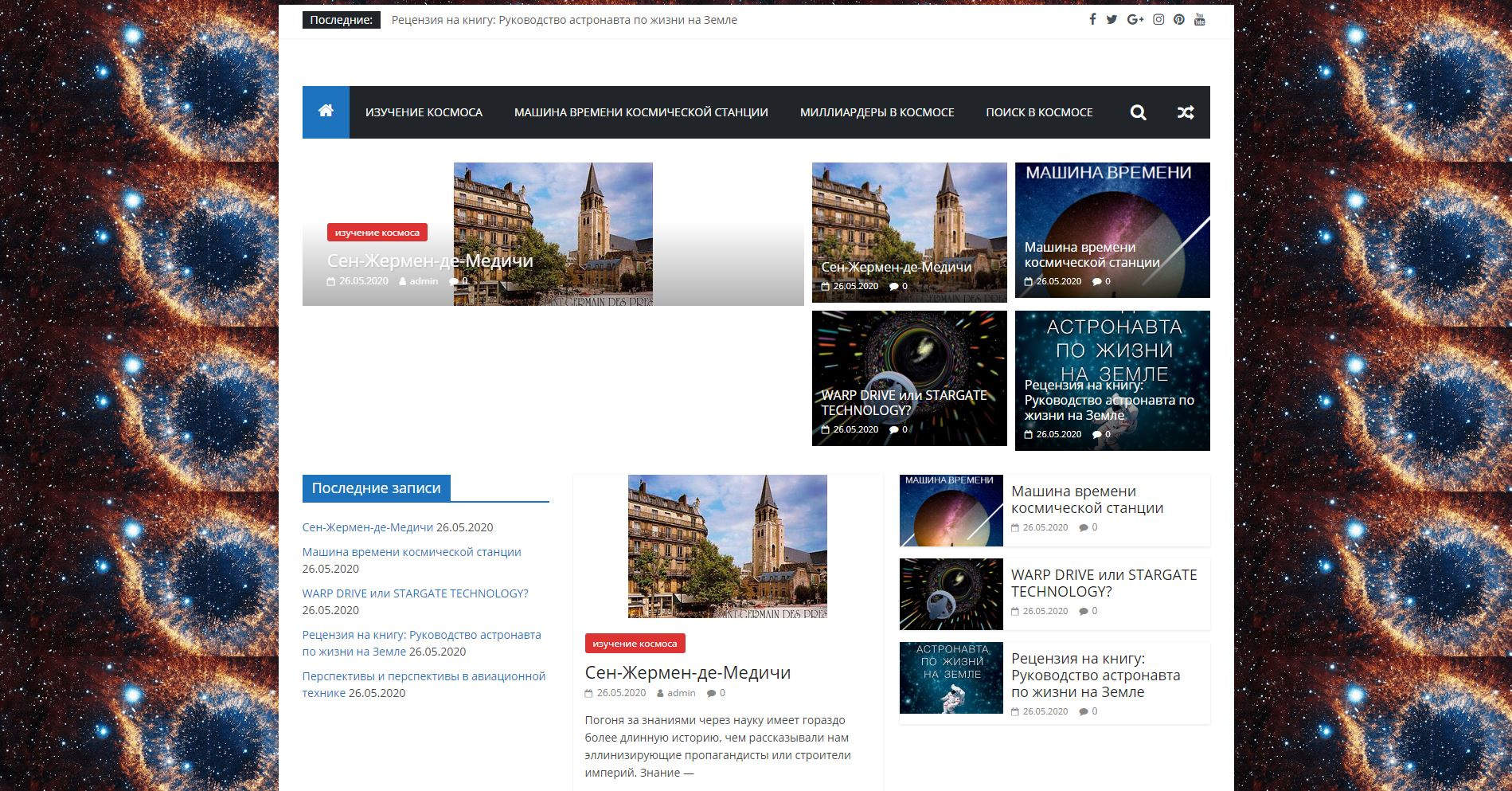Open the Instagram social icon
The height and width of the screenshot is (791, 1512).
(x=1158, y=20)
